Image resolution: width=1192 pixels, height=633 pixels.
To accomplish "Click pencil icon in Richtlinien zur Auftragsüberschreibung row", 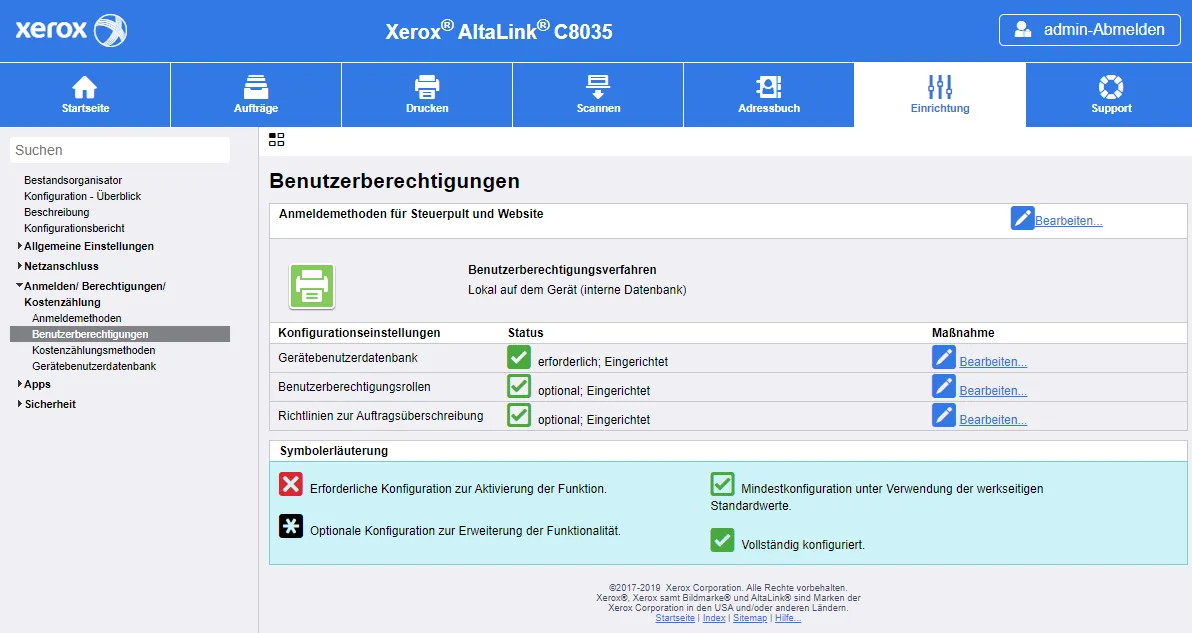I will pos(944,416).
